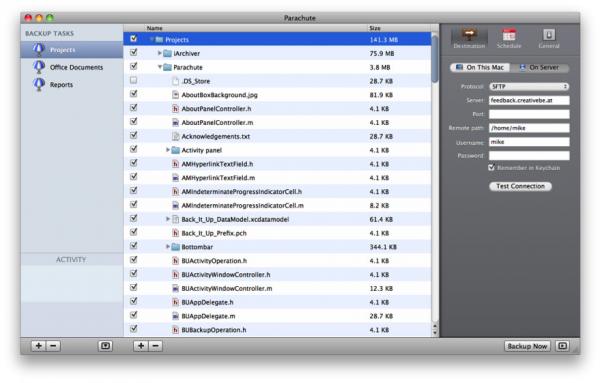Select the Office Documents backup task
The height and width of the screenshot is (383, 600).
point(72,67)
